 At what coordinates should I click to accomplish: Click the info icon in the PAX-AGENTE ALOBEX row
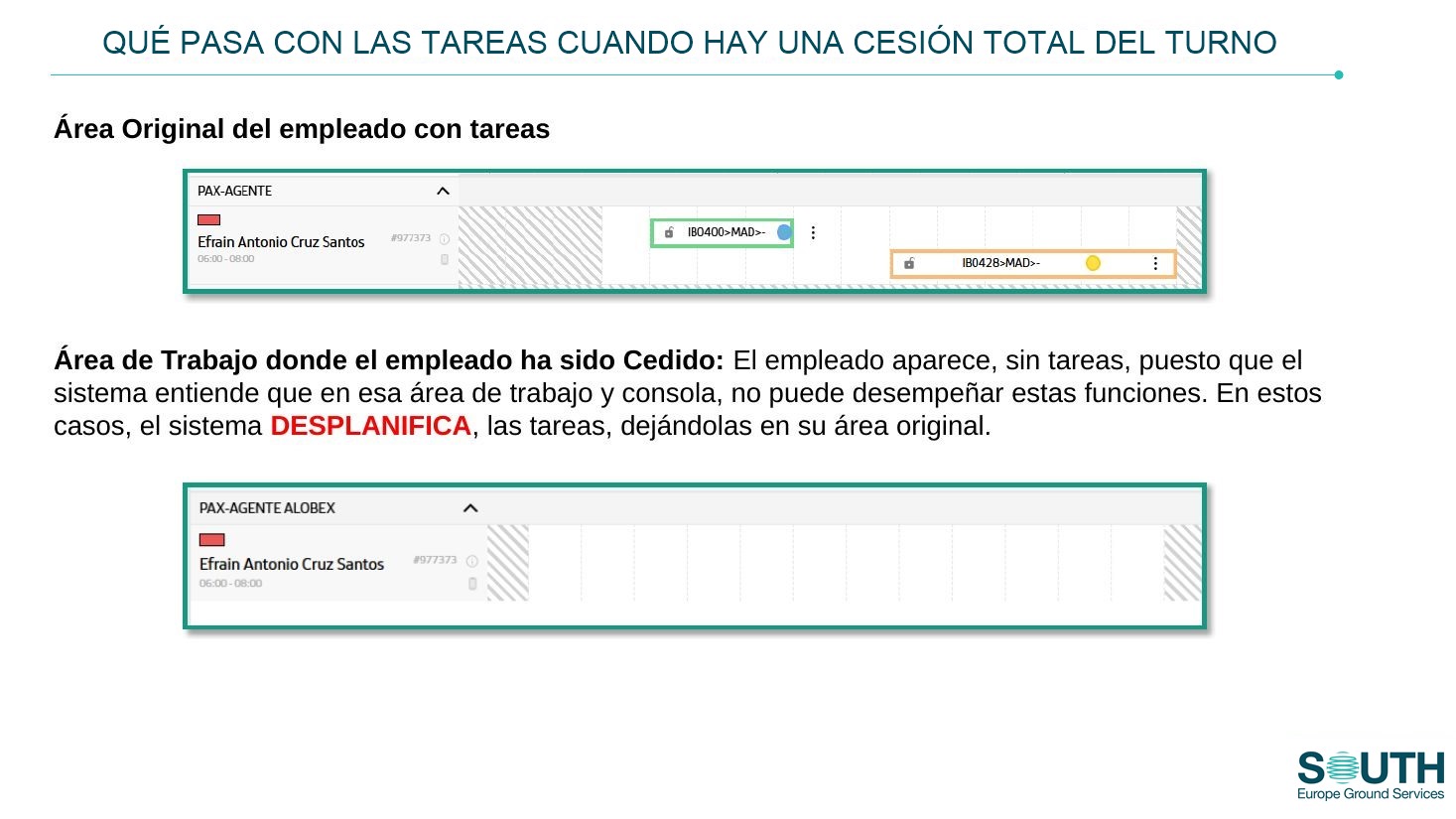[472, 561]
